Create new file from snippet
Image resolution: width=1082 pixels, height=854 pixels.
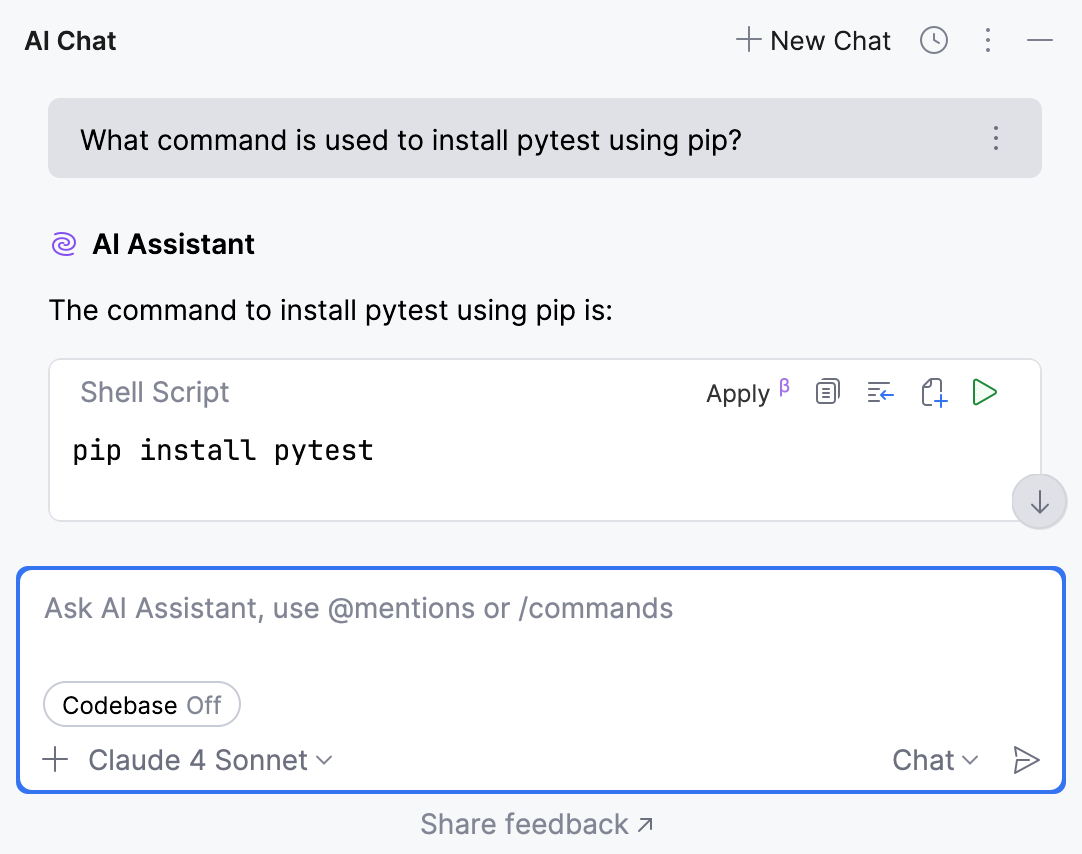click(933, 392)
